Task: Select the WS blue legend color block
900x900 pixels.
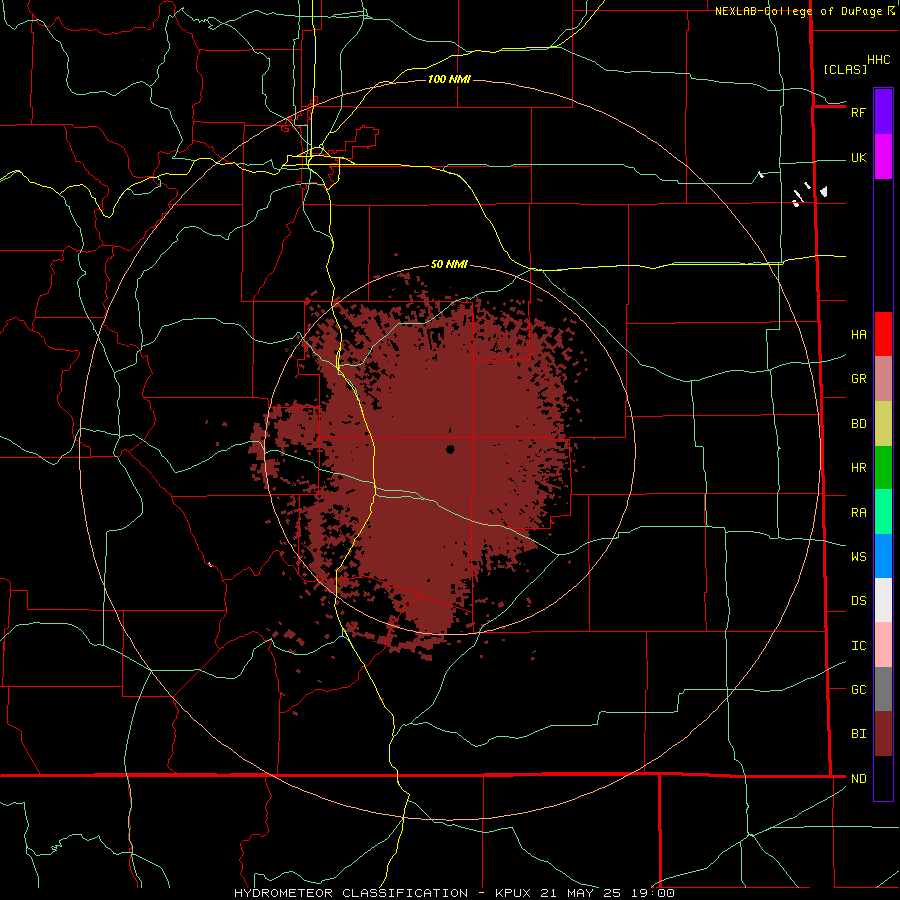Action: click(x=883, y=556)
